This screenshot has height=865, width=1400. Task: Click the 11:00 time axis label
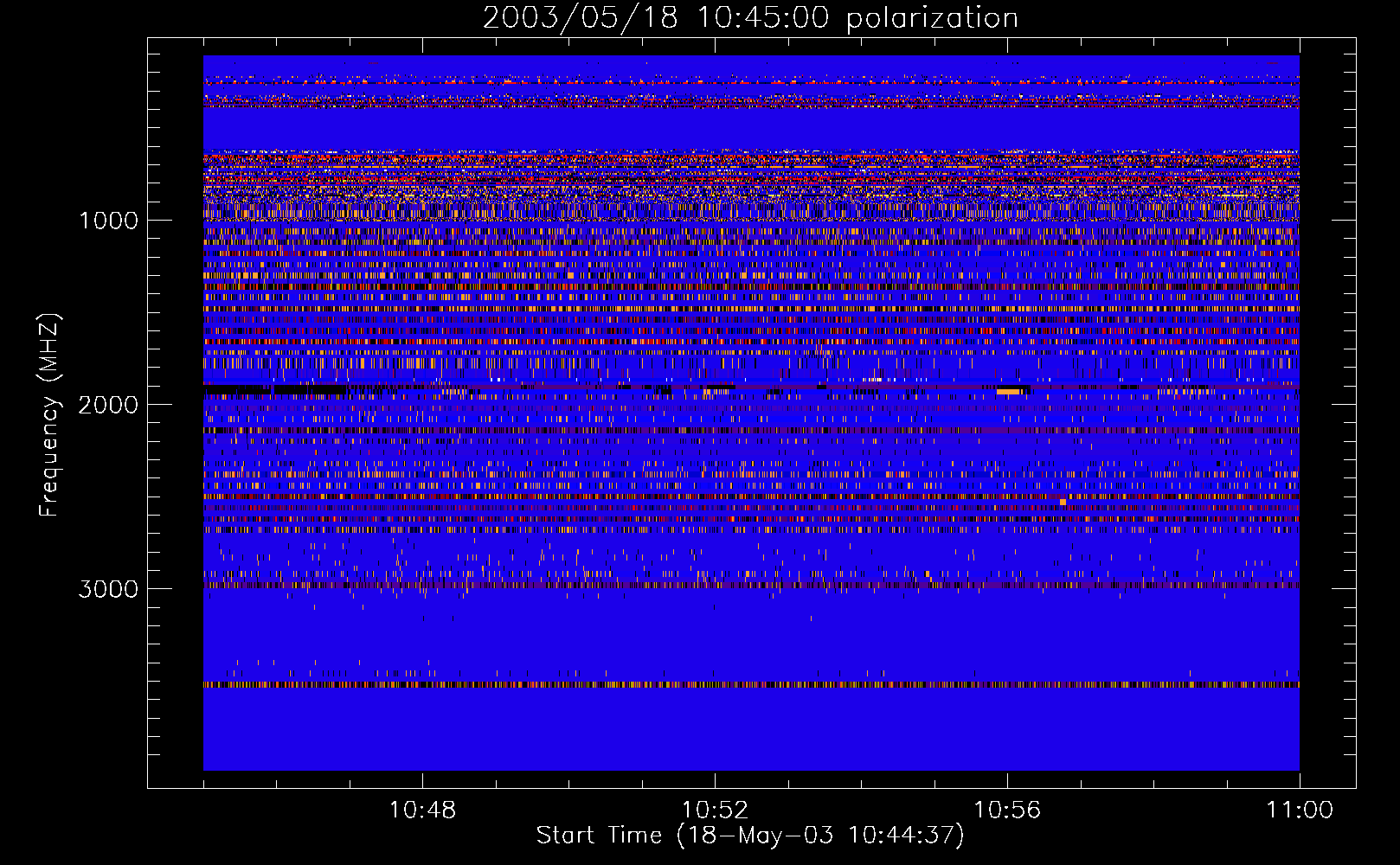coord(1300,811)
